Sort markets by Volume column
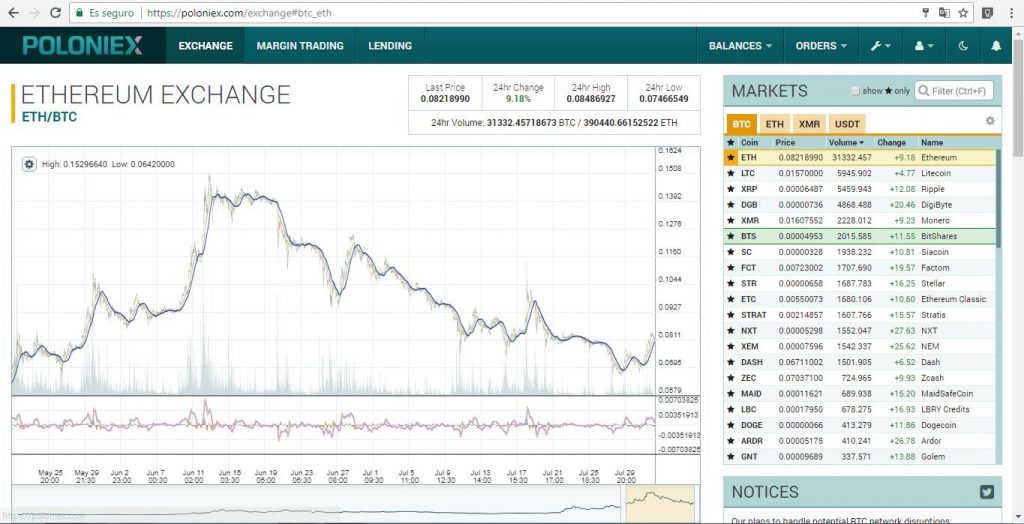 click(846, 142)
